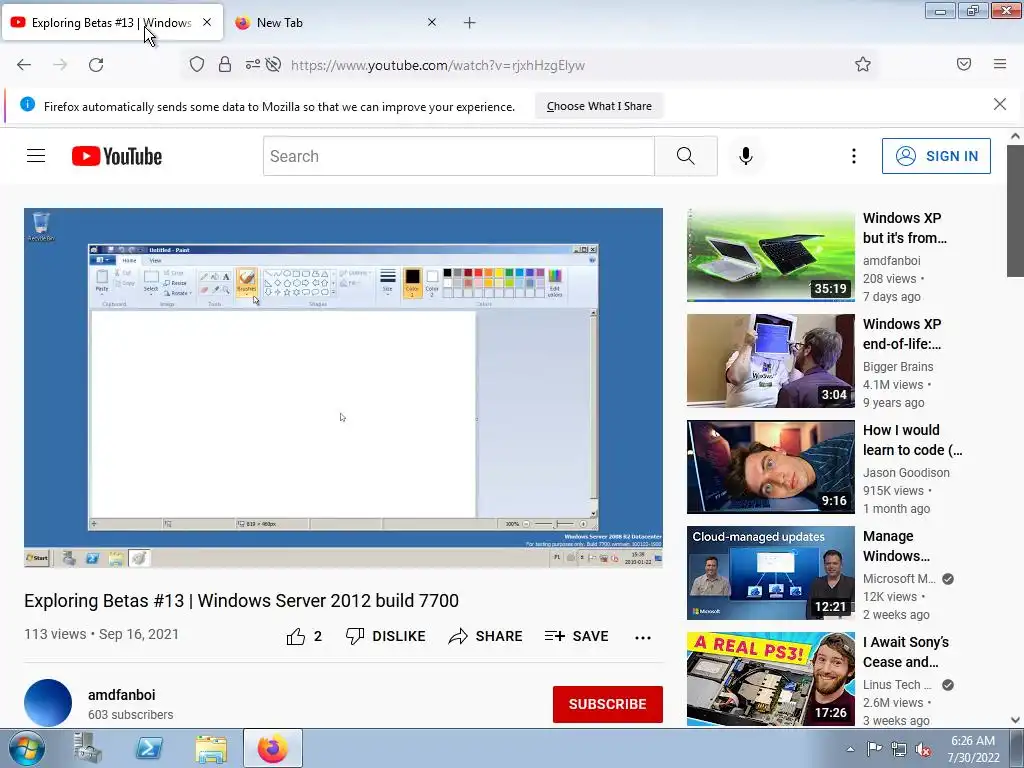The image size is (1024, 768).
Task: Bookmark this page with the star icon
Action: click(x=863, y=64)
